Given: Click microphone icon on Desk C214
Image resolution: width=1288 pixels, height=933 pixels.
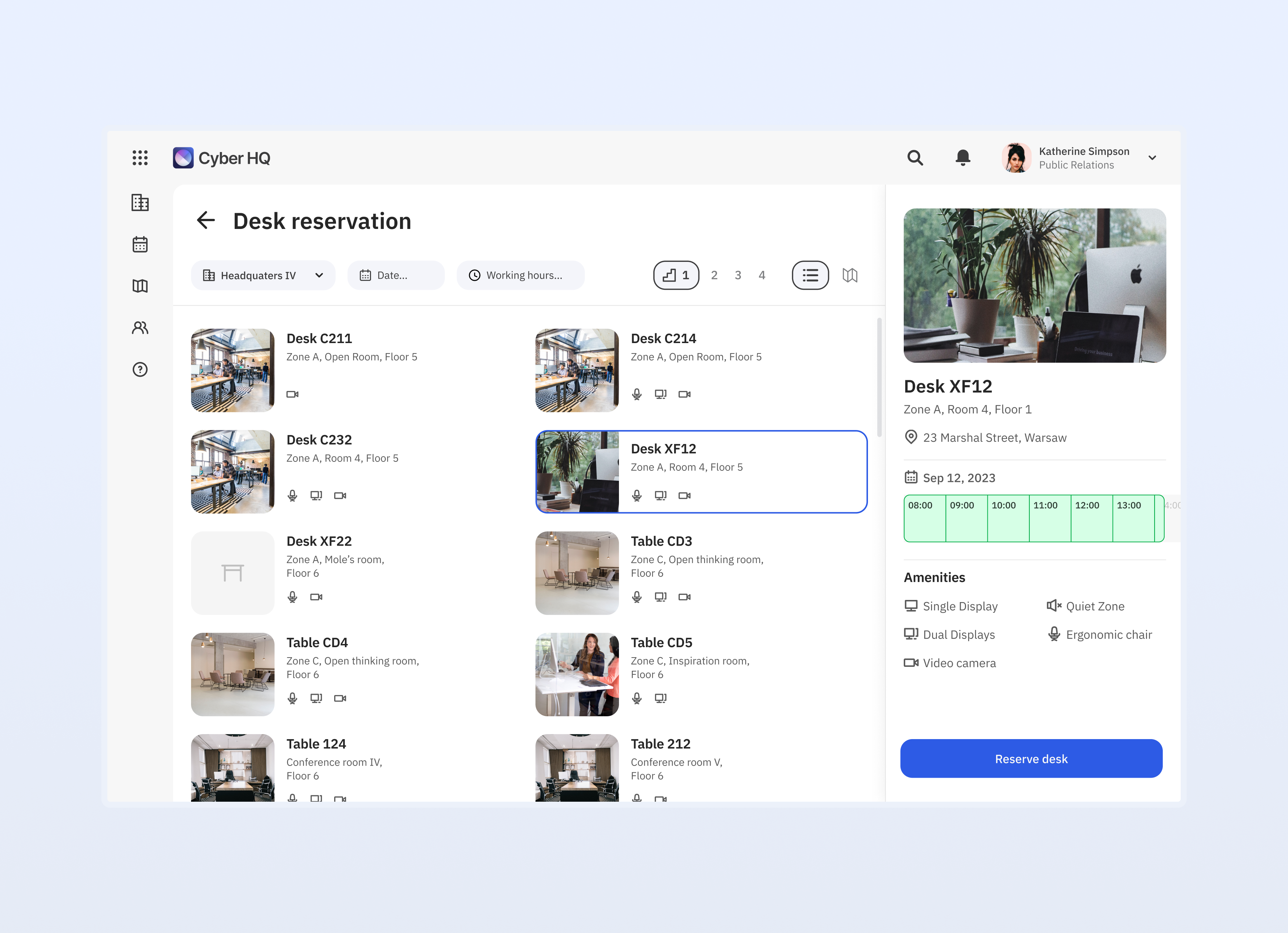Looking at the screenshot, I should [x=636, y=394].
